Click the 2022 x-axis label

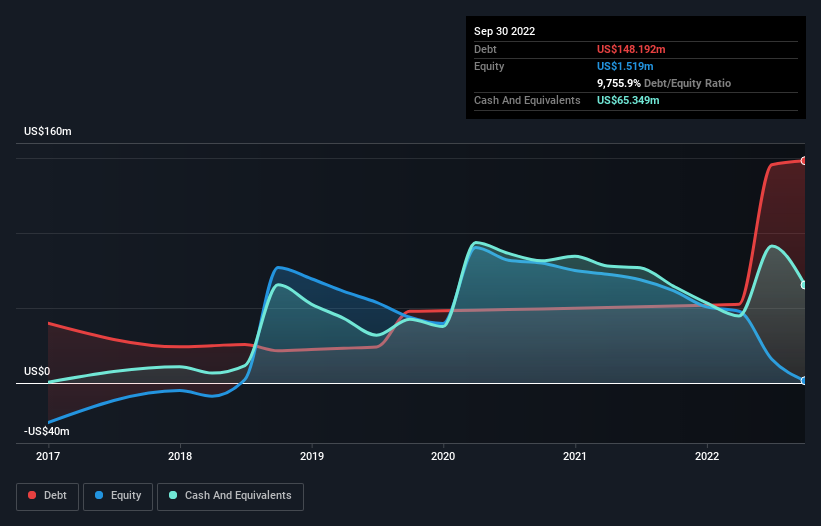pyautogui.click(x=707, y=456)
